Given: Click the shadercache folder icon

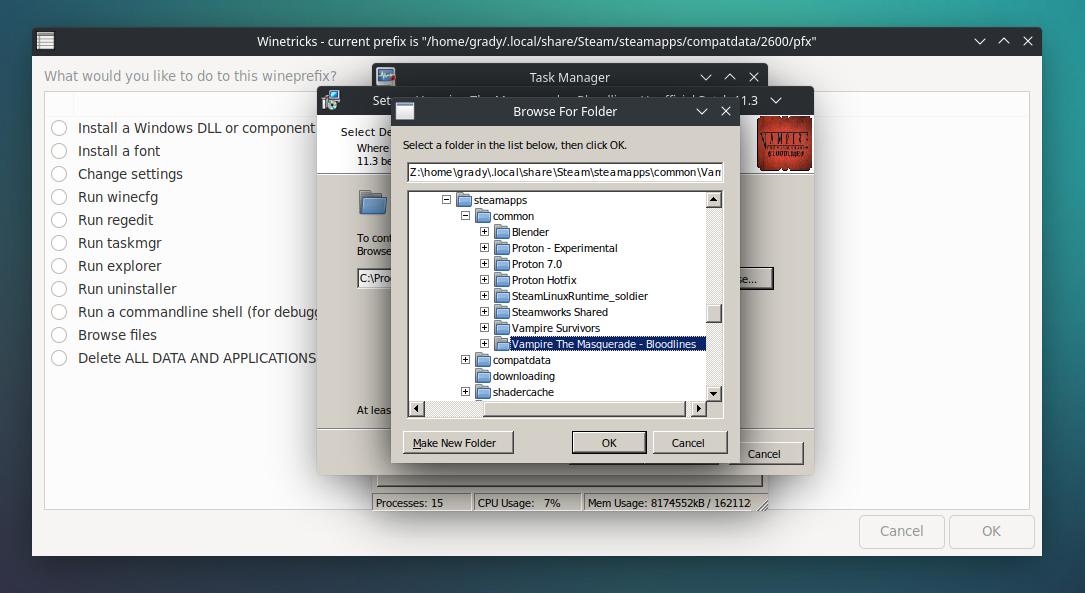Looking at the screenshot, I should 483,392.
